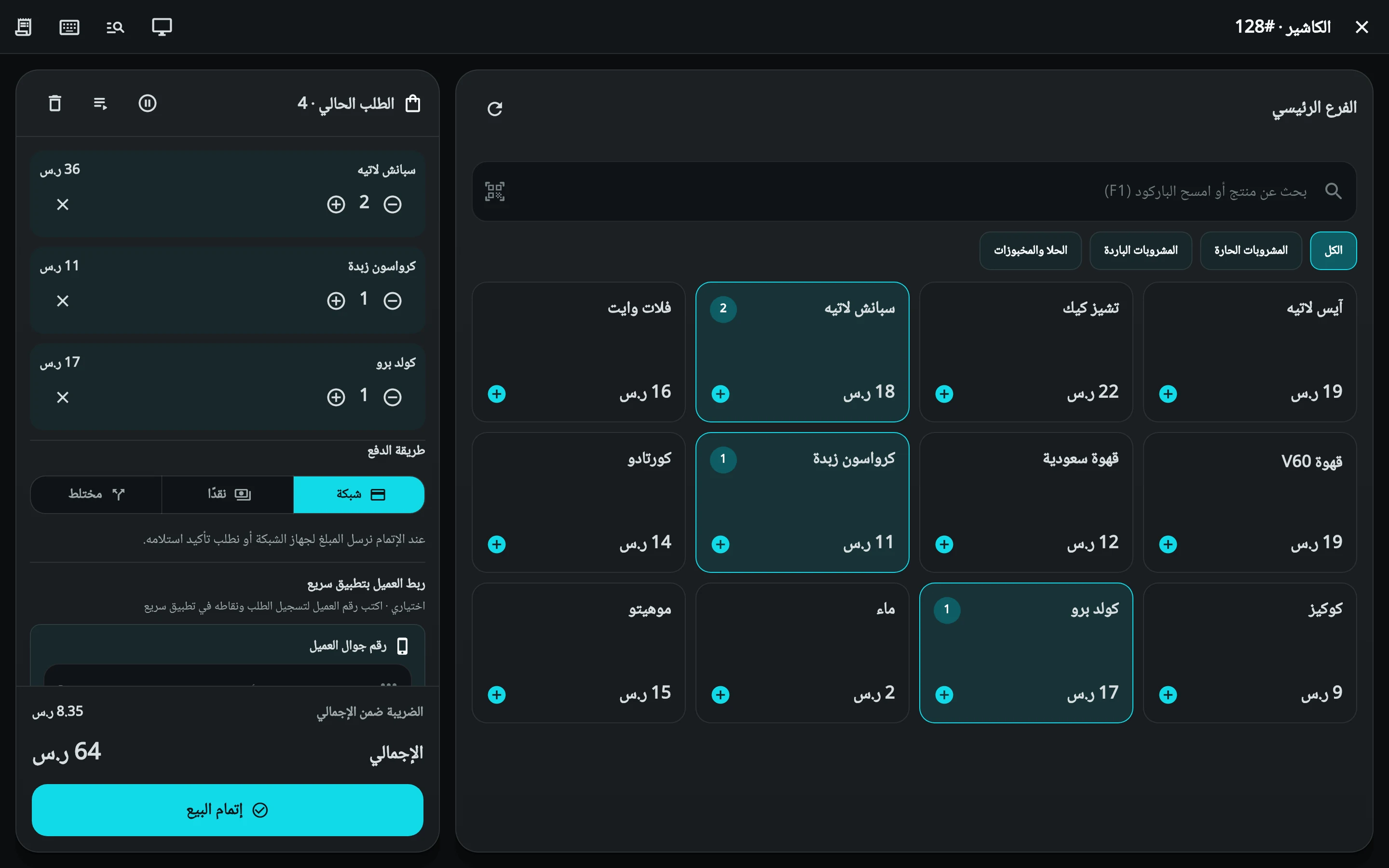Add آيس لاتيه using its plus icon

(1168, 394)
